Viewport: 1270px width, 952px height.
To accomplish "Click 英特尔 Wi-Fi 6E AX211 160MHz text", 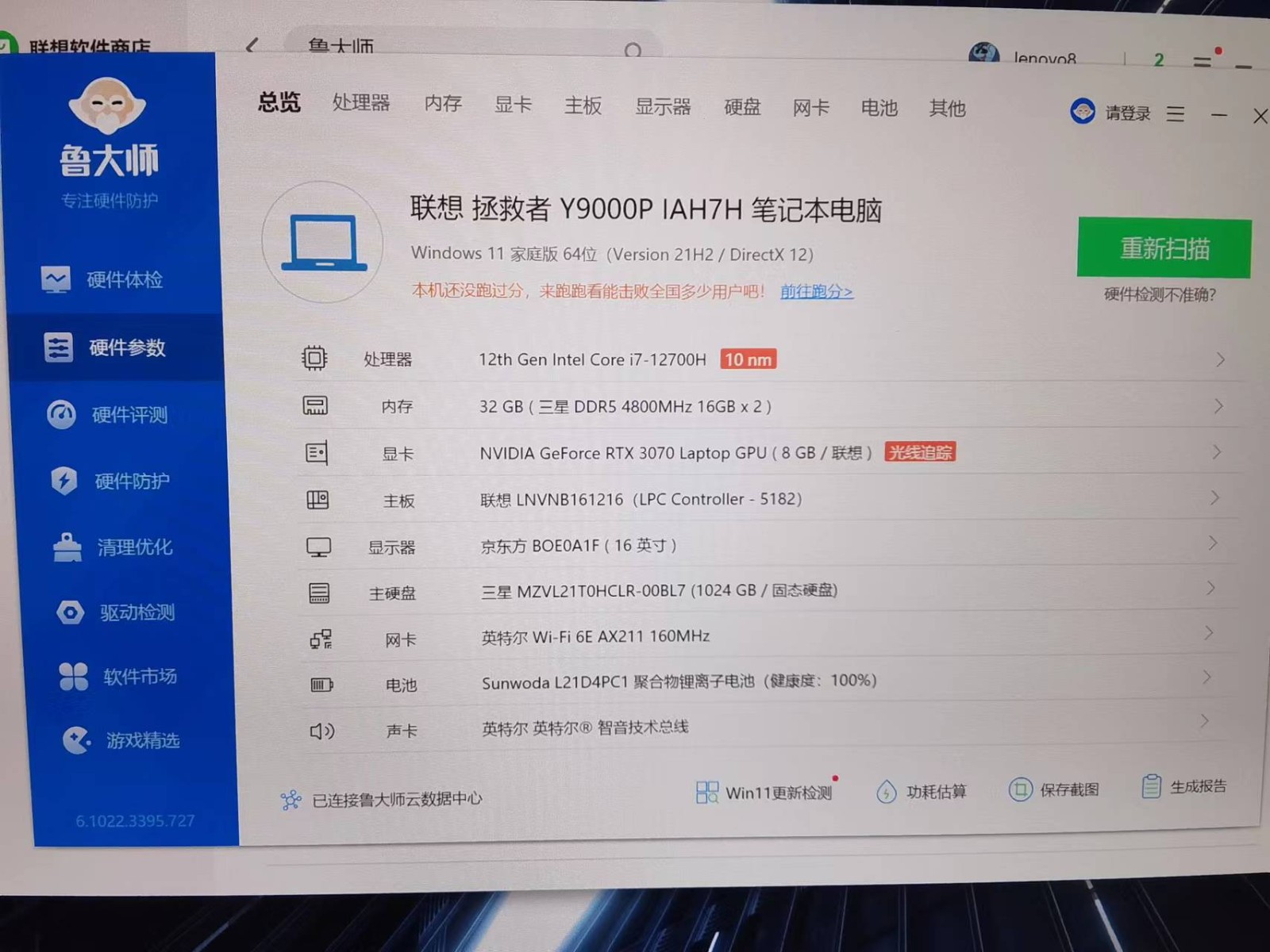I will tap(595, 636).
